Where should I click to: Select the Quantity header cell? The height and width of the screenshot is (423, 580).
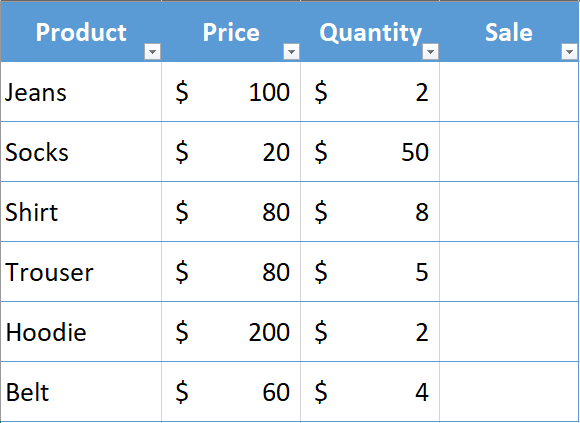370,32
